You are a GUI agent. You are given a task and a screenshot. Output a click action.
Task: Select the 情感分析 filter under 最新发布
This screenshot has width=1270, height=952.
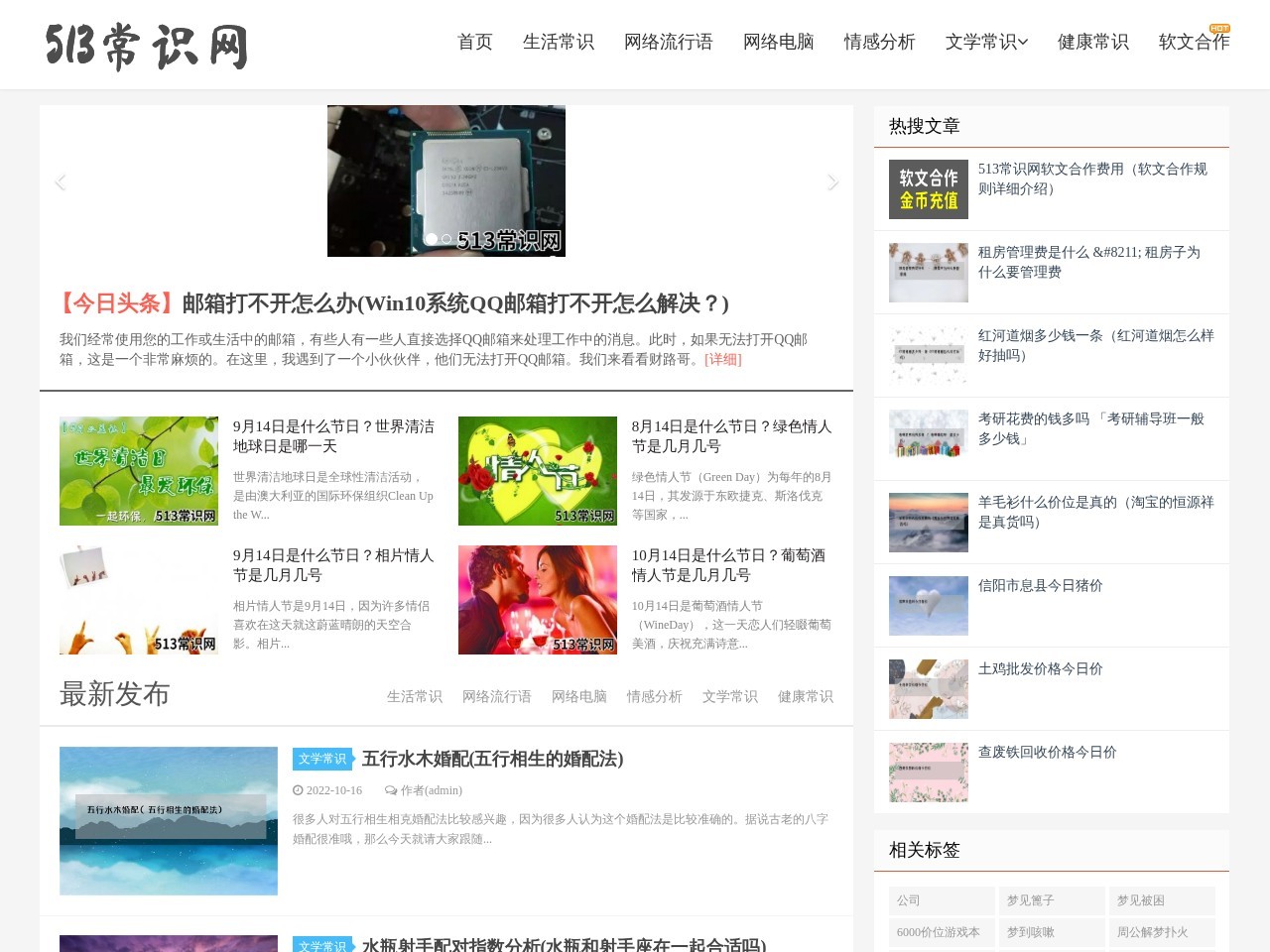tap(653, 696)
